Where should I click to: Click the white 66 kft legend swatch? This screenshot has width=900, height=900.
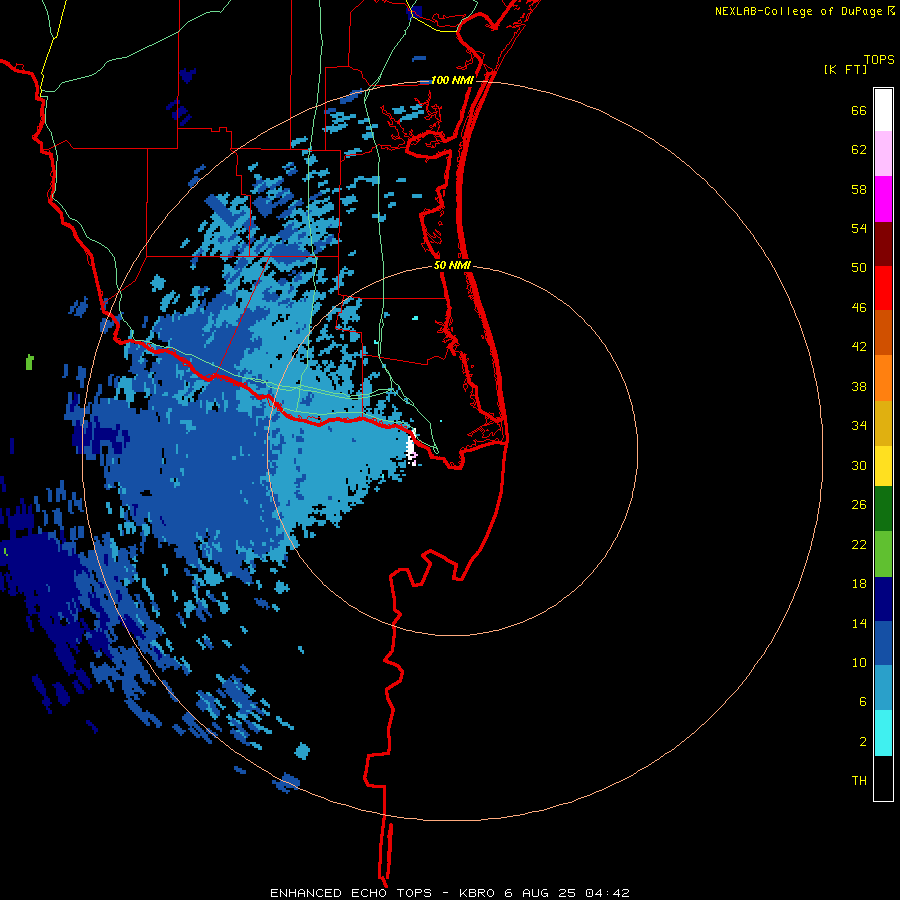tap(883, 110)
